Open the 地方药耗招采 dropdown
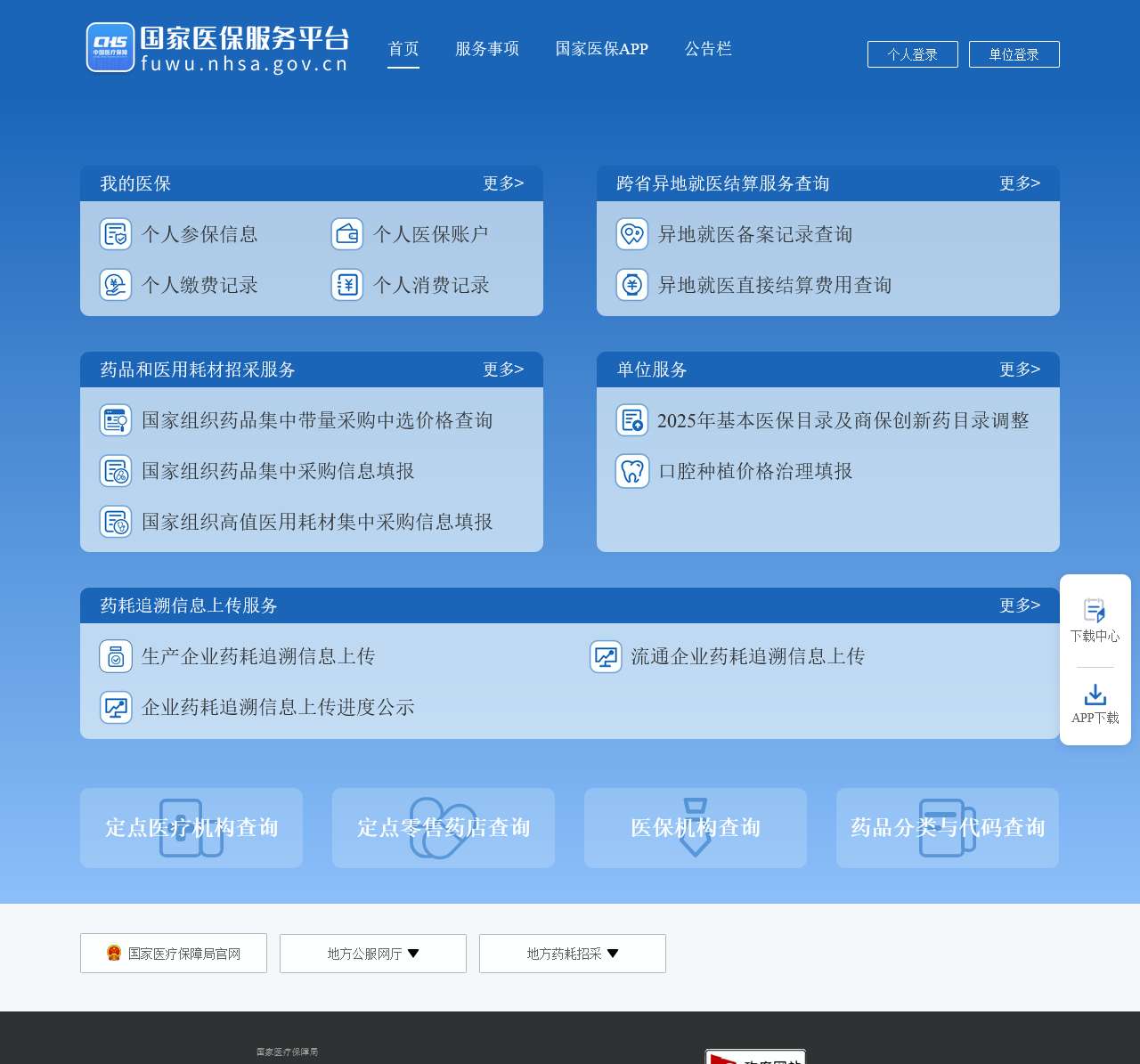1140x1064 pixels. [x=572, y=953]
